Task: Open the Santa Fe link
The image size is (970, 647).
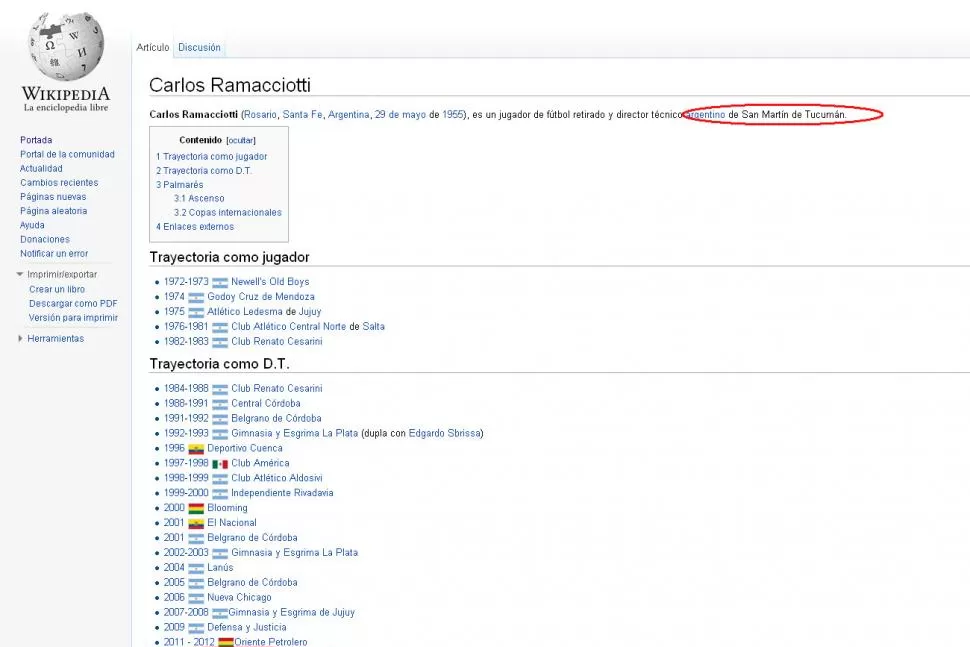Action: coord(303,114)
